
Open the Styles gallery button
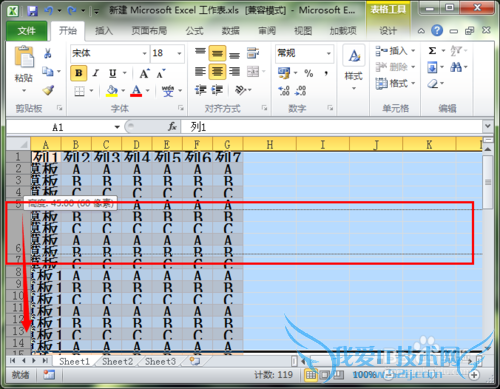pyautogui.click(x=354, y=67)
